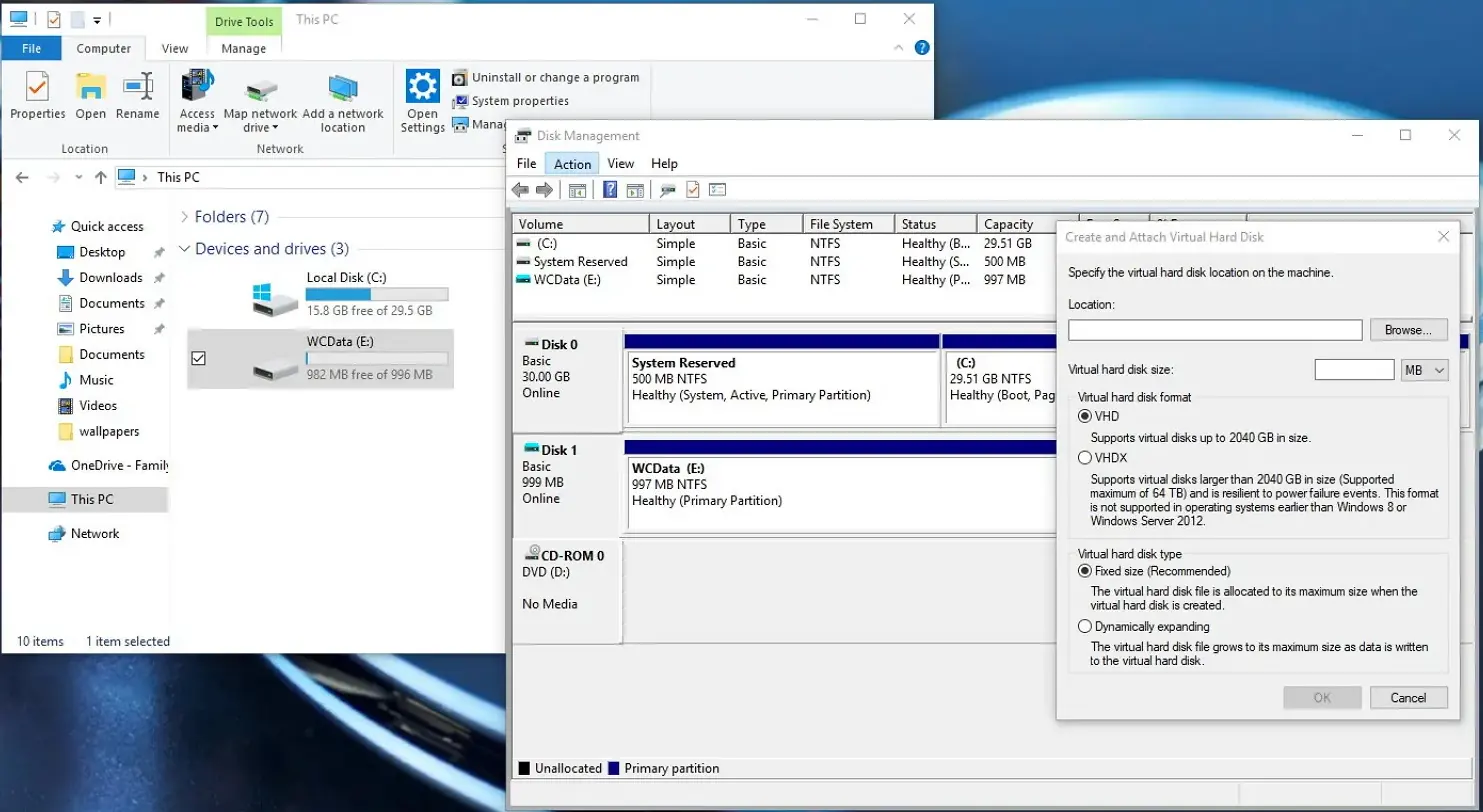This screenshot has height=812, width=1483.
Task: Click Browse button for VHD location
Action: (x=1408, y=329)
